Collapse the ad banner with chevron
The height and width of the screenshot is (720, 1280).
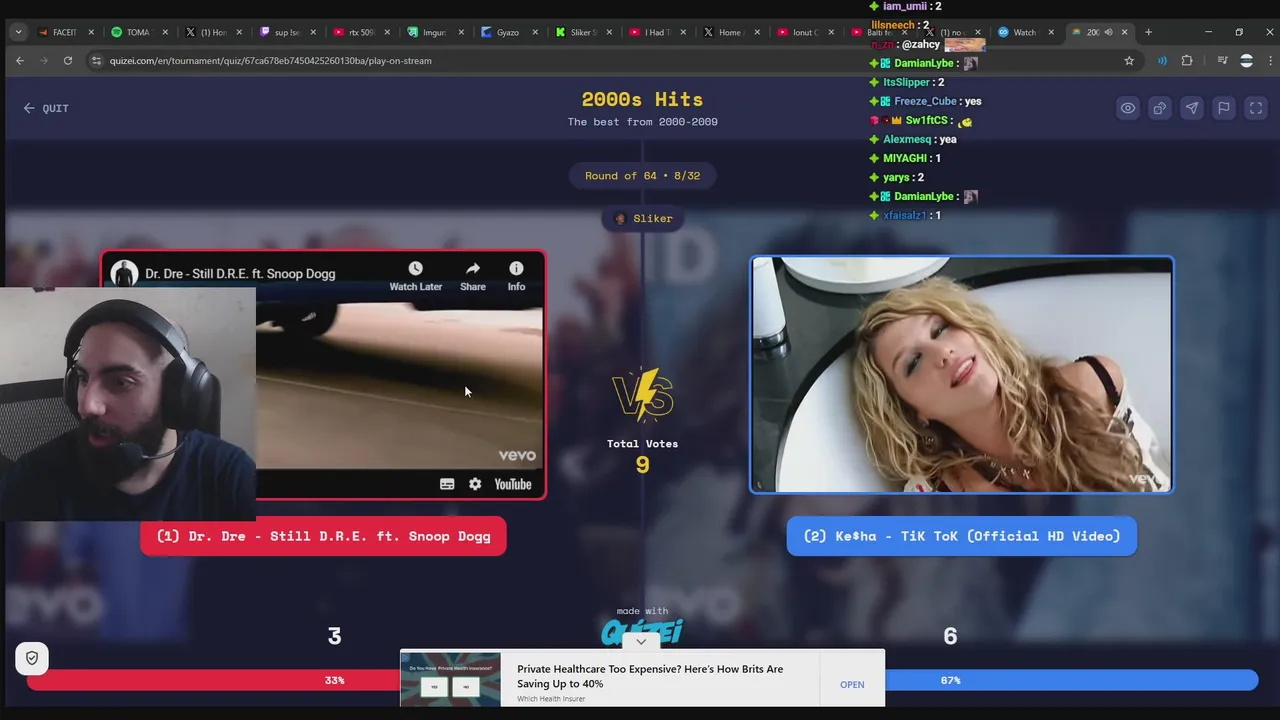[641, 642]
